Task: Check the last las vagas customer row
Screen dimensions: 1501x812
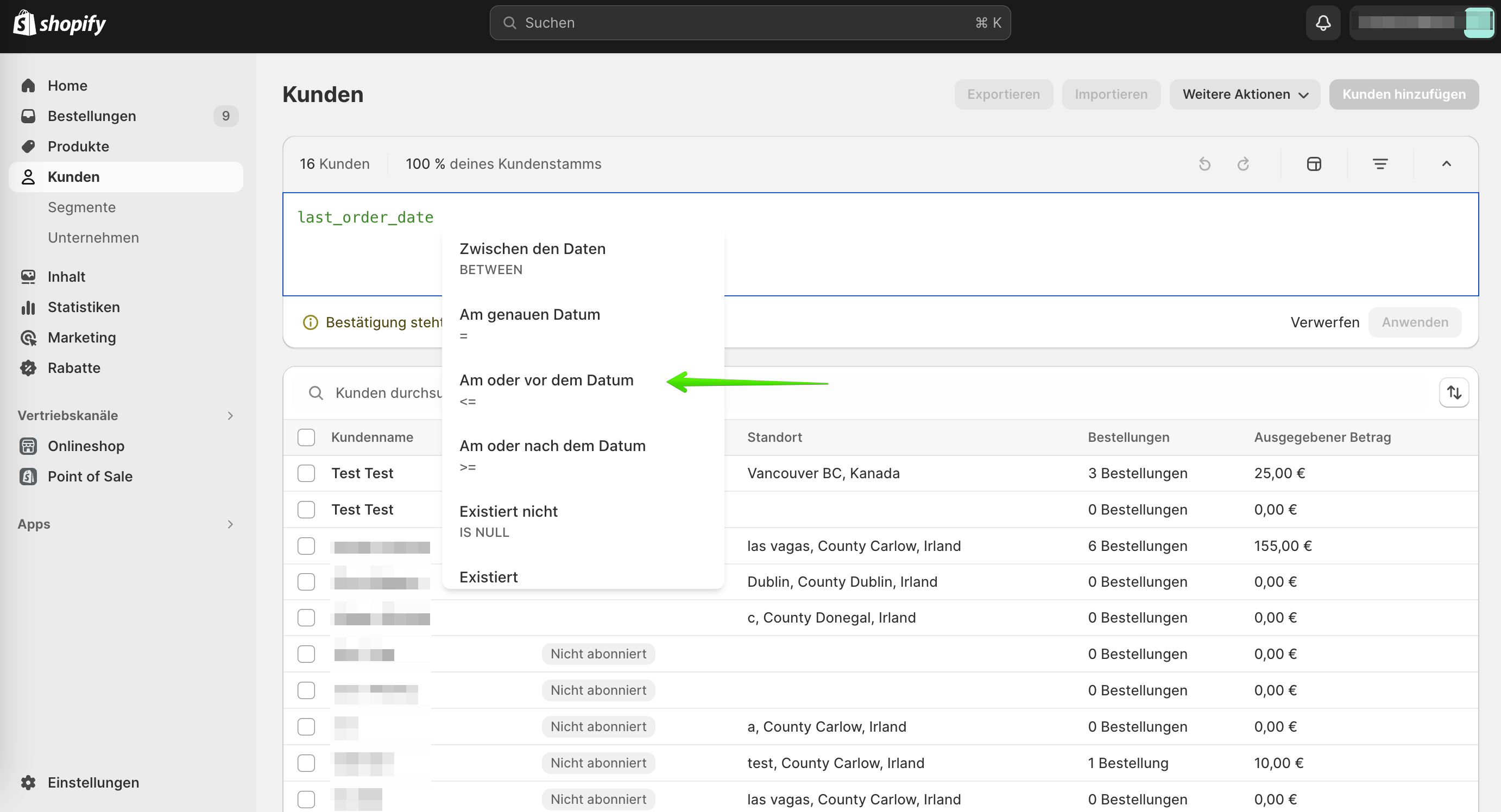Action: (x=306, y=799)
